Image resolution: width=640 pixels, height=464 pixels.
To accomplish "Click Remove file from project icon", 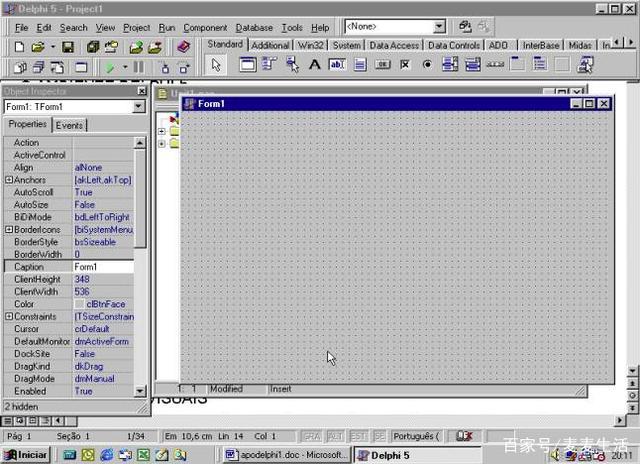I will point(155,47).
